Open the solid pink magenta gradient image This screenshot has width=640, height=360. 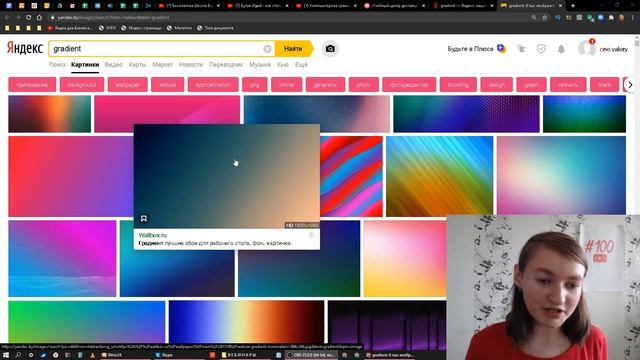[167, 109]
